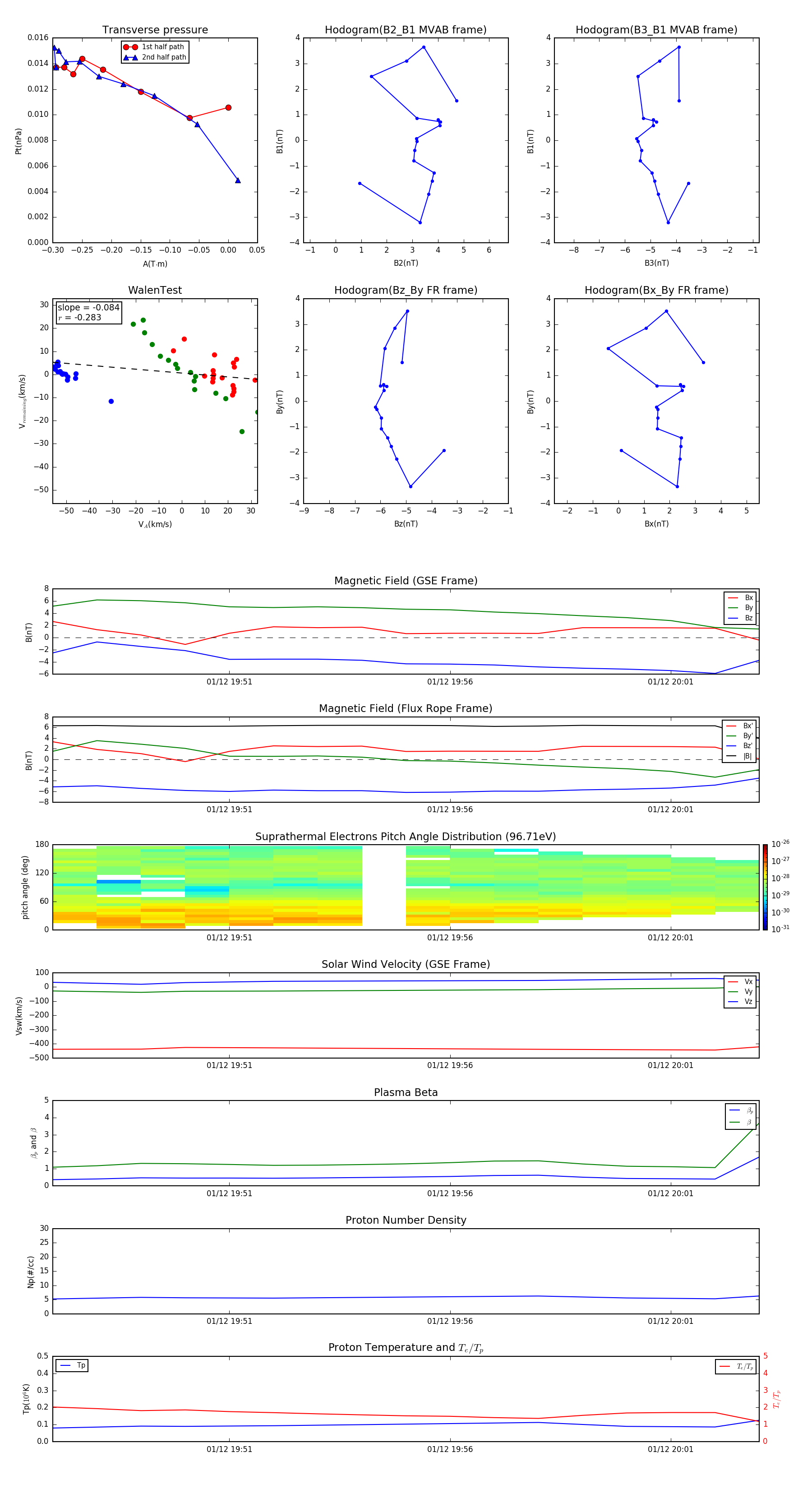Screen dimensions: 812x1489
Task: Click the "Hodogram(B2_B1 MVAB frame)" title
Action: tap(406, 30)
